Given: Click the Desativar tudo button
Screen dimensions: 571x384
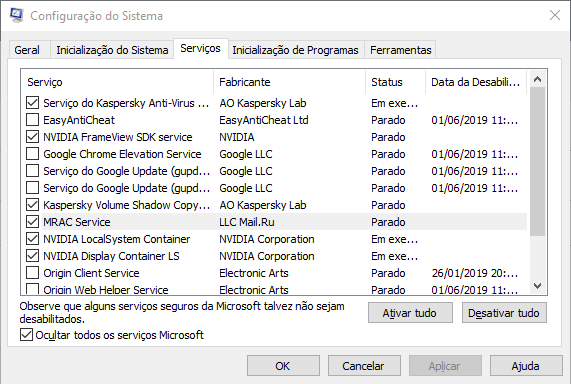Looking at the screenshot, I should coord(504,313).
